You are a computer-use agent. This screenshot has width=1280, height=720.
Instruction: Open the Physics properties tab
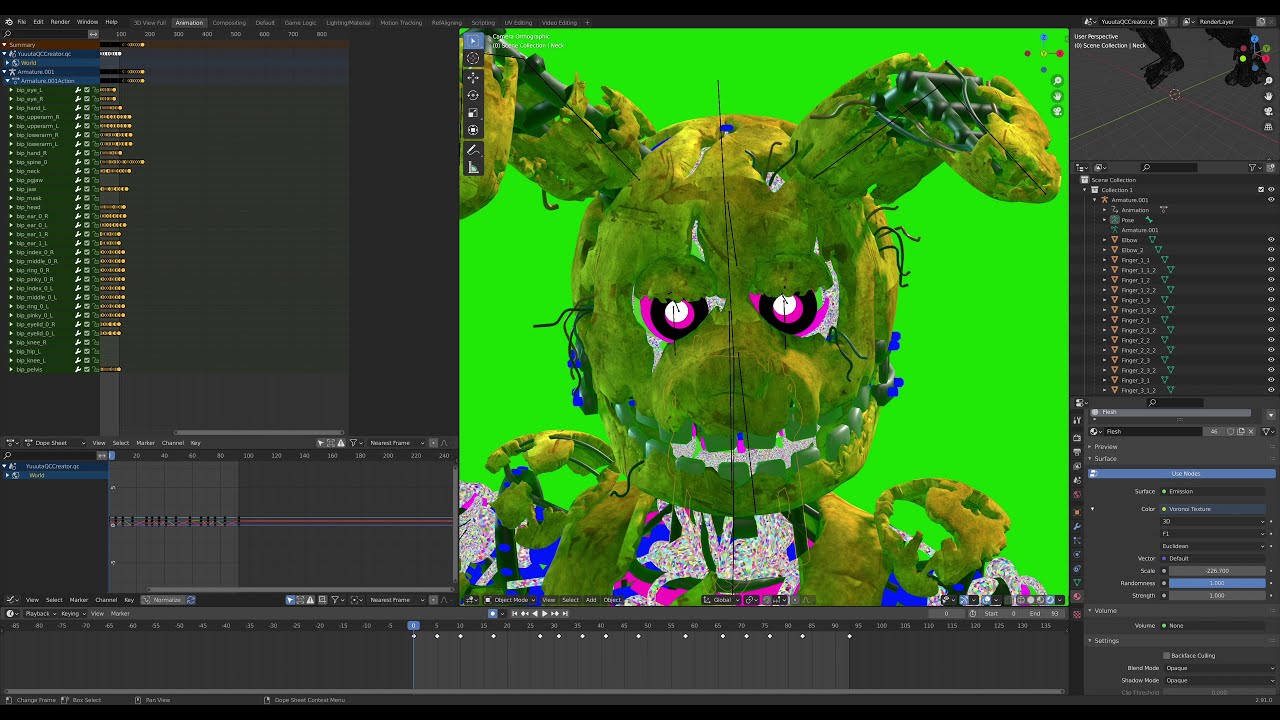1077,554
